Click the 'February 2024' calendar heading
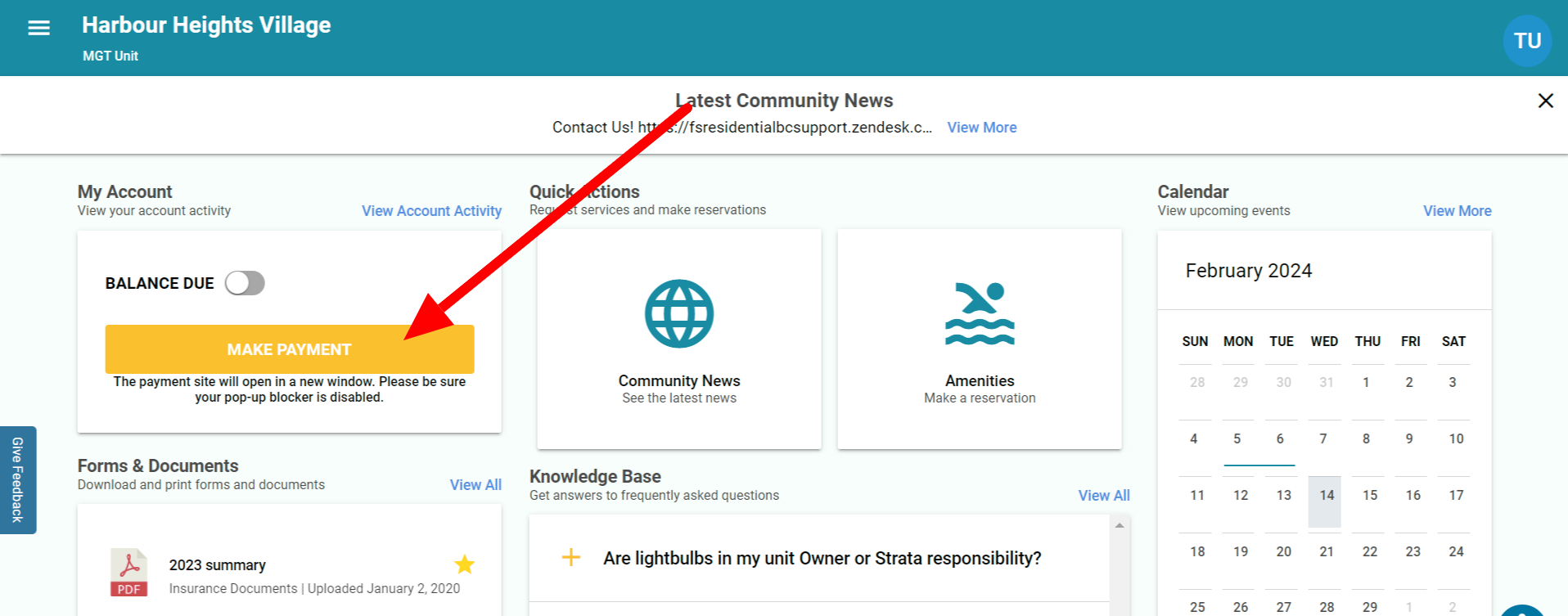The height and width of the screenshot is (616, 1568). pos(1249,271)
